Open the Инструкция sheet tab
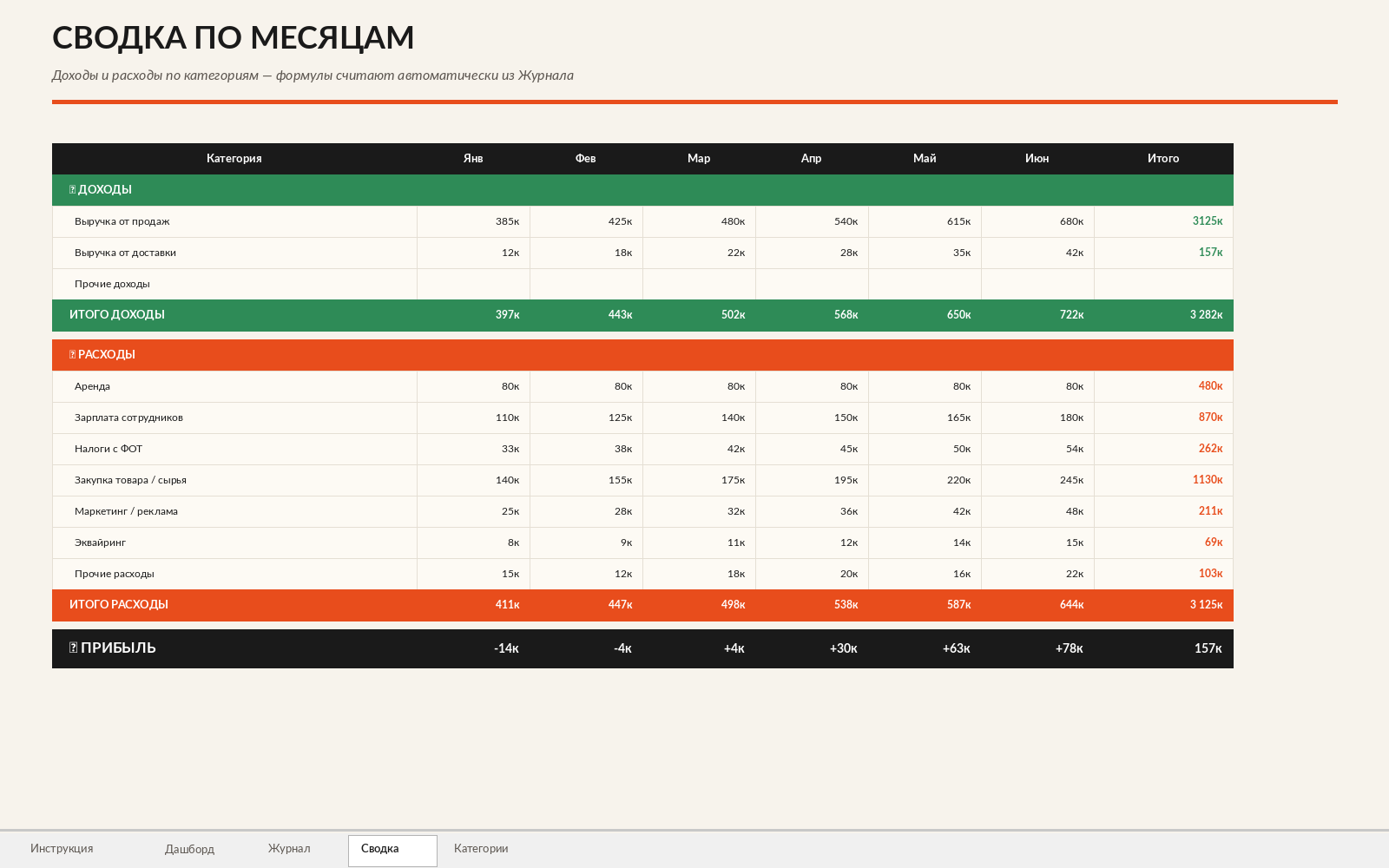Viewport: 1389px width, 868px height. click(62, 849)
